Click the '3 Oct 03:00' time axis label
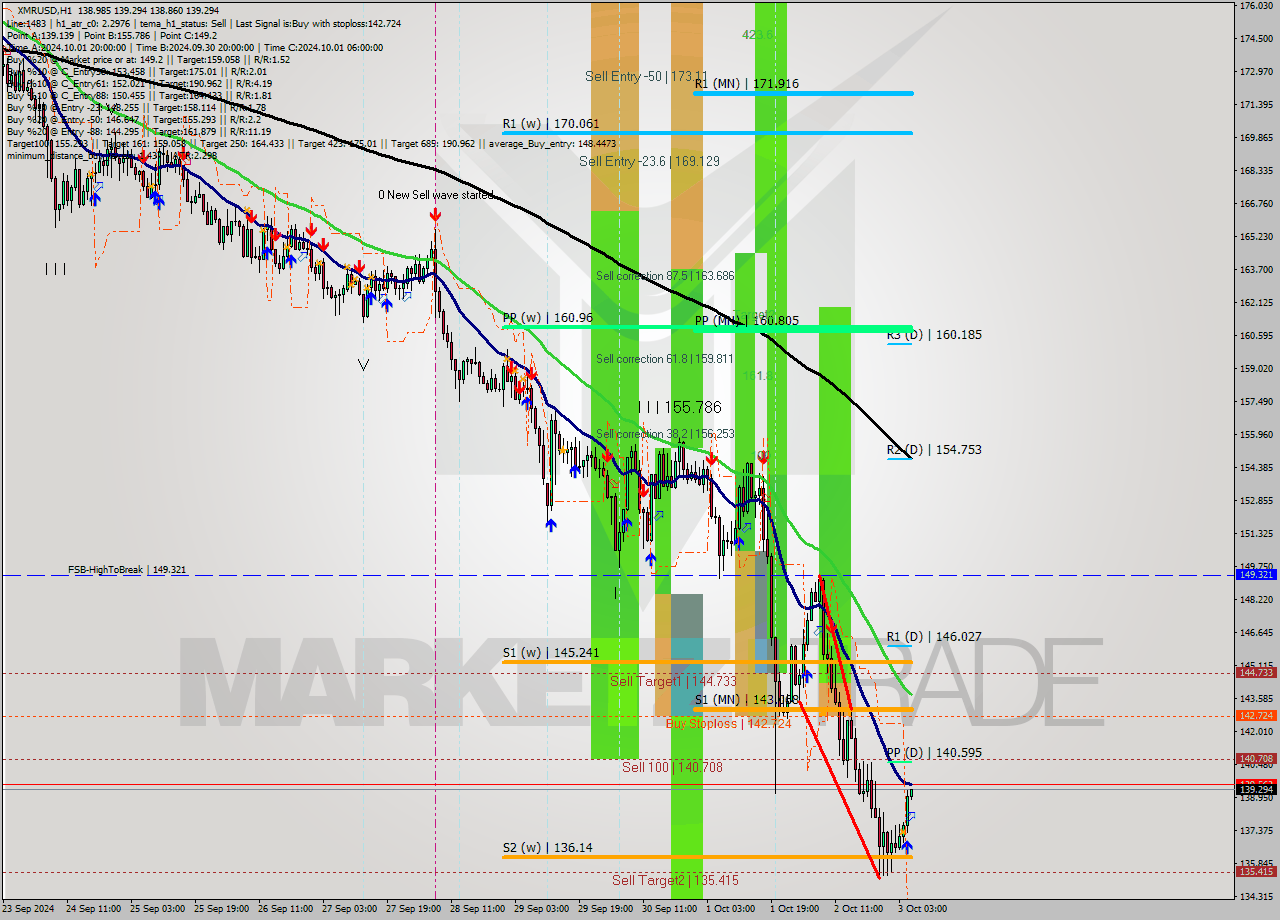This screenshot has width=1280, height=920. click(922, 909)
